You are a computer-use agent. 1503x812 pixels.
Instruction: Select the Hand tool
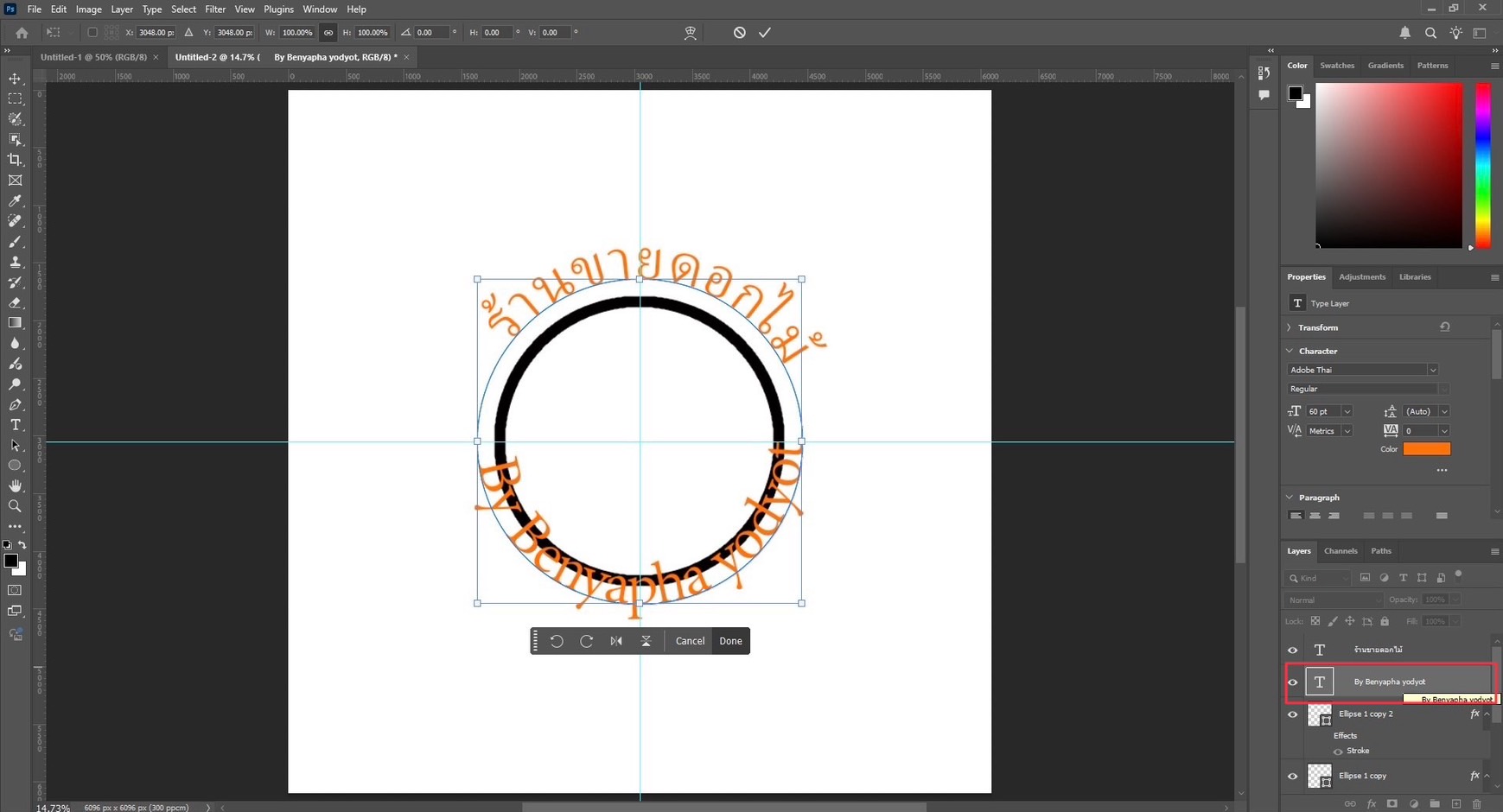[15, 485]
